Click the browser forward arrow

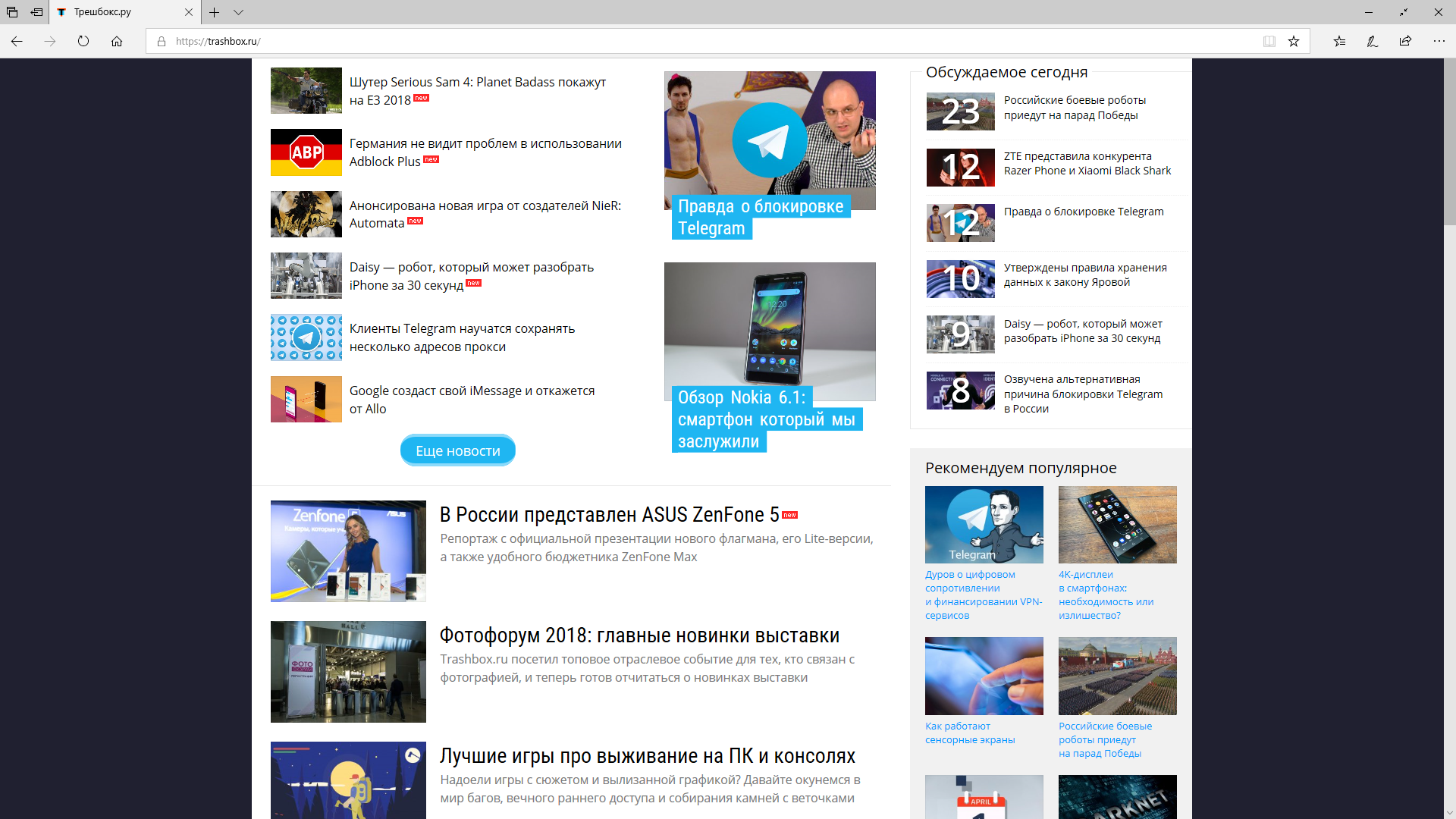pyautogui.click(x=50, y=41)
